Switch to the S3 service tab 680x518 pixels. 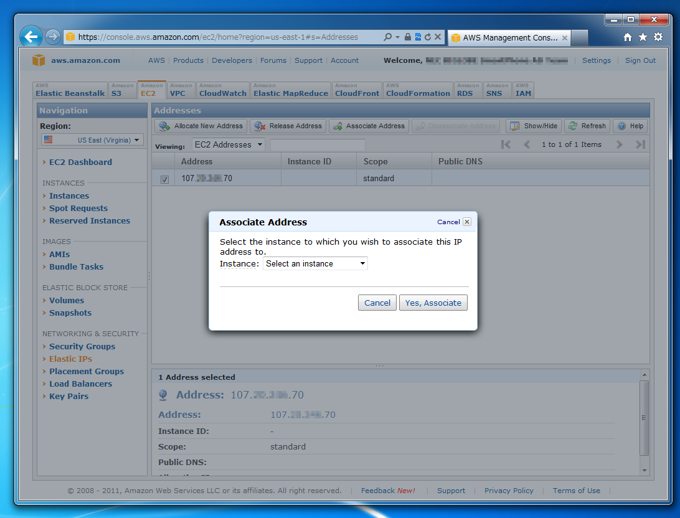click(121, 90)
